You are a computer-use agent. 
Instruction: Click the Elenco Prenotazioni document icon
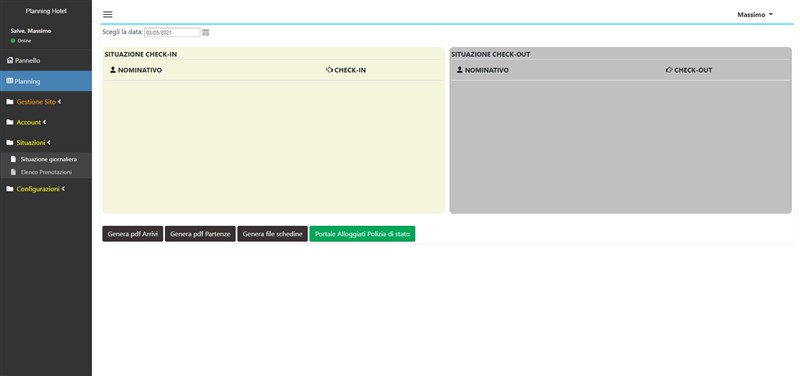(x=14, y=172)
